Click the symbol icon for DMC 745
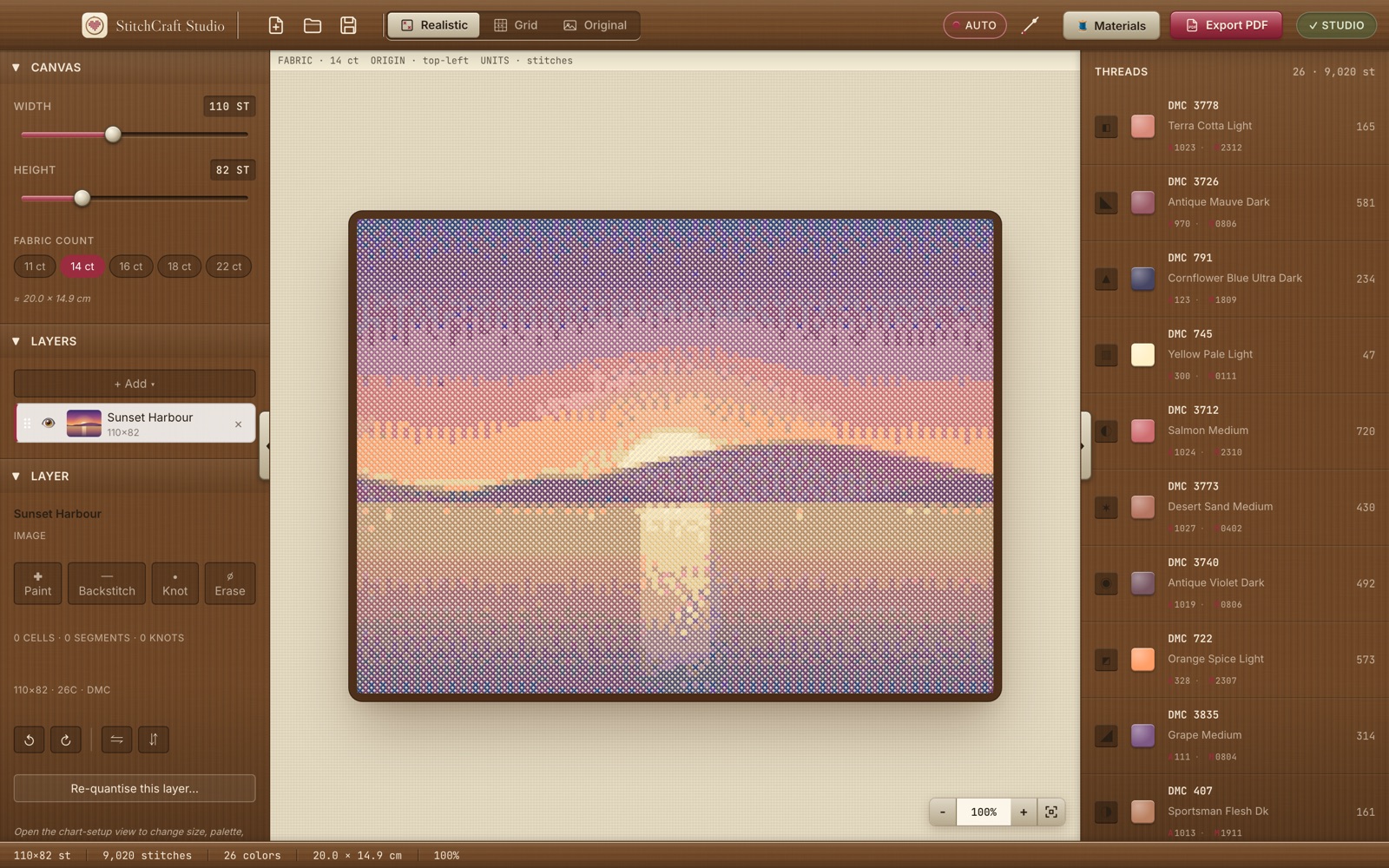The image size is (1389, 868). [x=1106, y=355]
